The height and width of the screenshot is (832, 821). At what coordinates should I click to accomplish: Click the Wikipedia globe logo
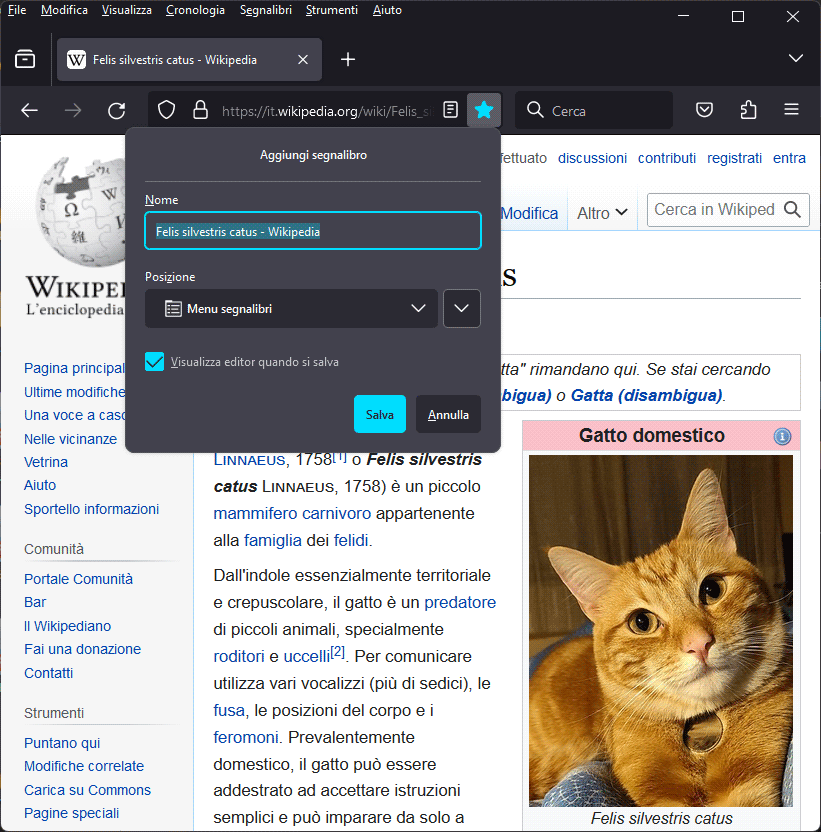[80, 212]
